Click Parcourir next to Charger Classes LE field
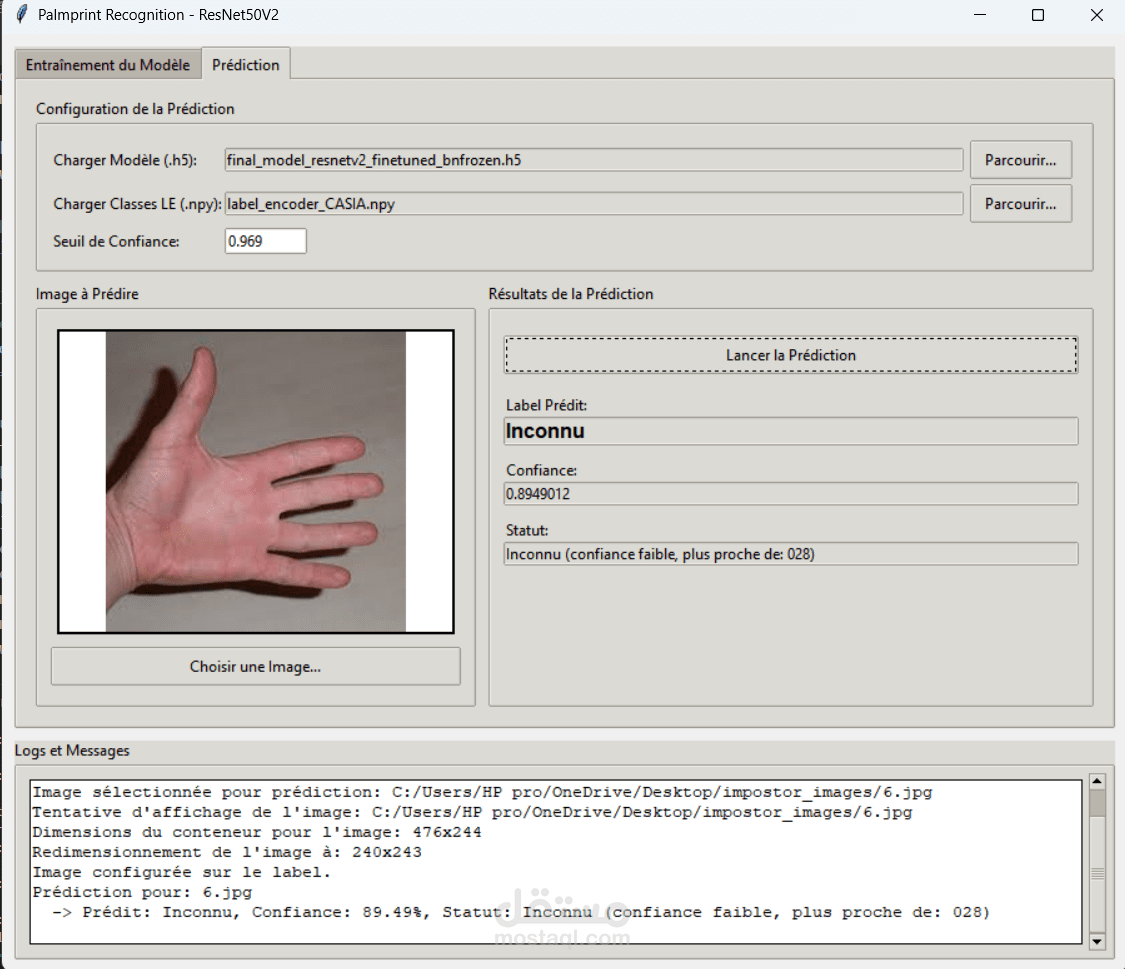This screenshot has width=1125, height=969. point(1020,204)
